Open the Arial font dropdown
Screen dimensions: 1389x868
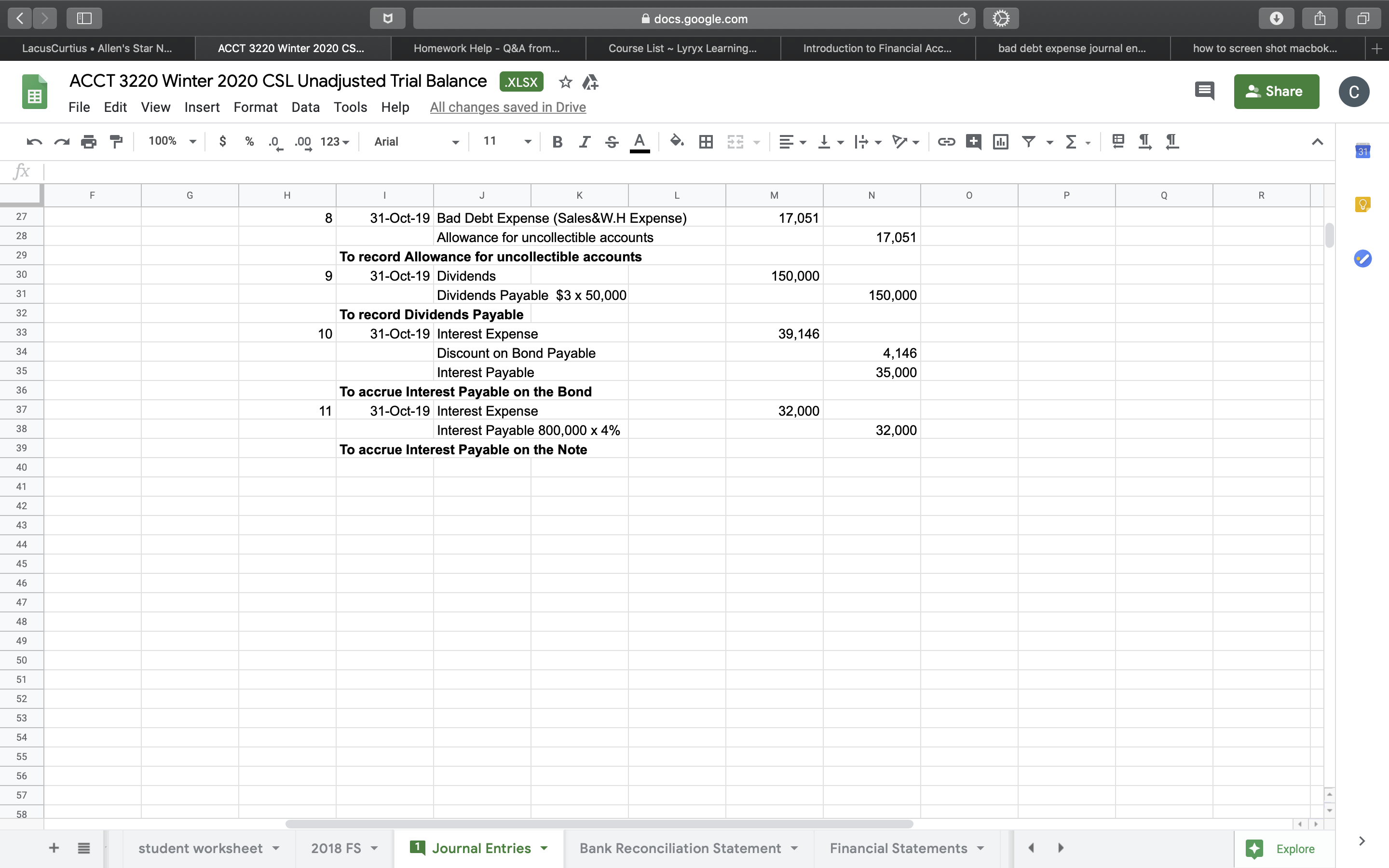click(415, 142)
